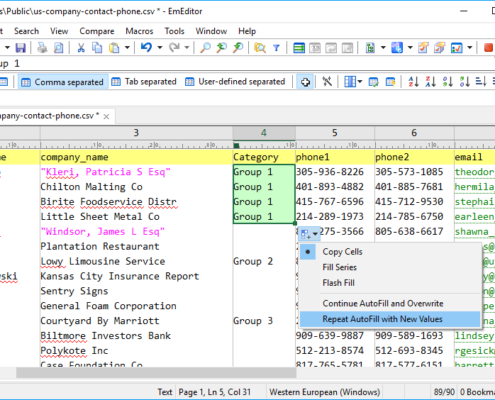Click the Cut scissors icon
The image size is (495, 400).
81,48
